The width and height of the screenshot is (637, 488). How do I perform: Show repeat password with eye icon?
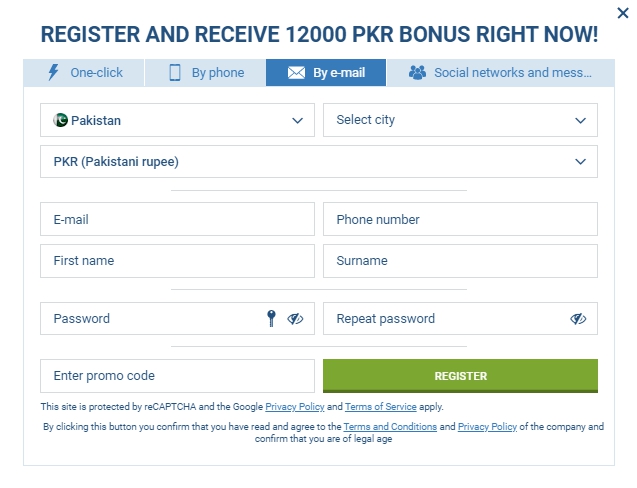point(578,319)
